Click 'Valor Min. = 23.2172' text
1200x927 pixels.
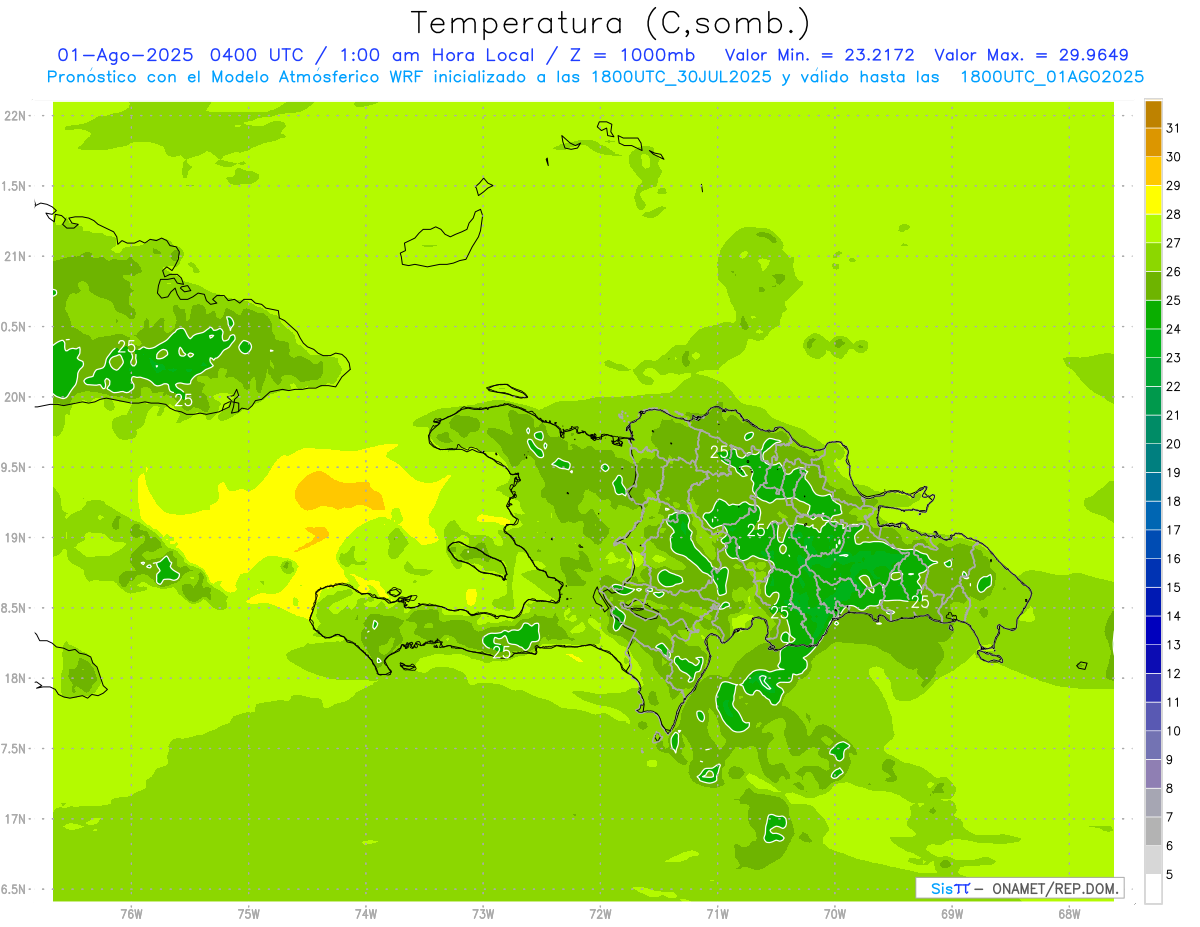pos(820,55)
